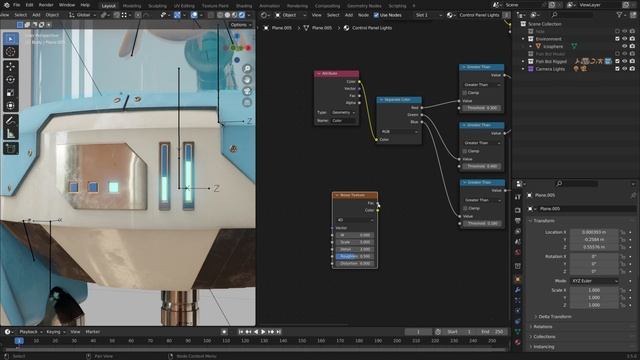Activate the Transform tool
The height and width of the screenshot is (360, 640).
pos(11,106)
